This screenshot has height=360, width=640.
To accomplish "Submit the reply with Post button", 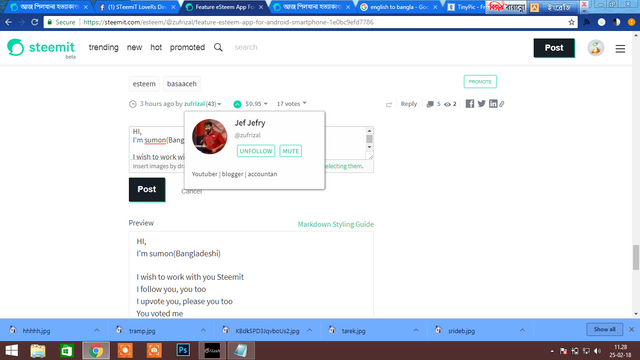I will (147, 189).
